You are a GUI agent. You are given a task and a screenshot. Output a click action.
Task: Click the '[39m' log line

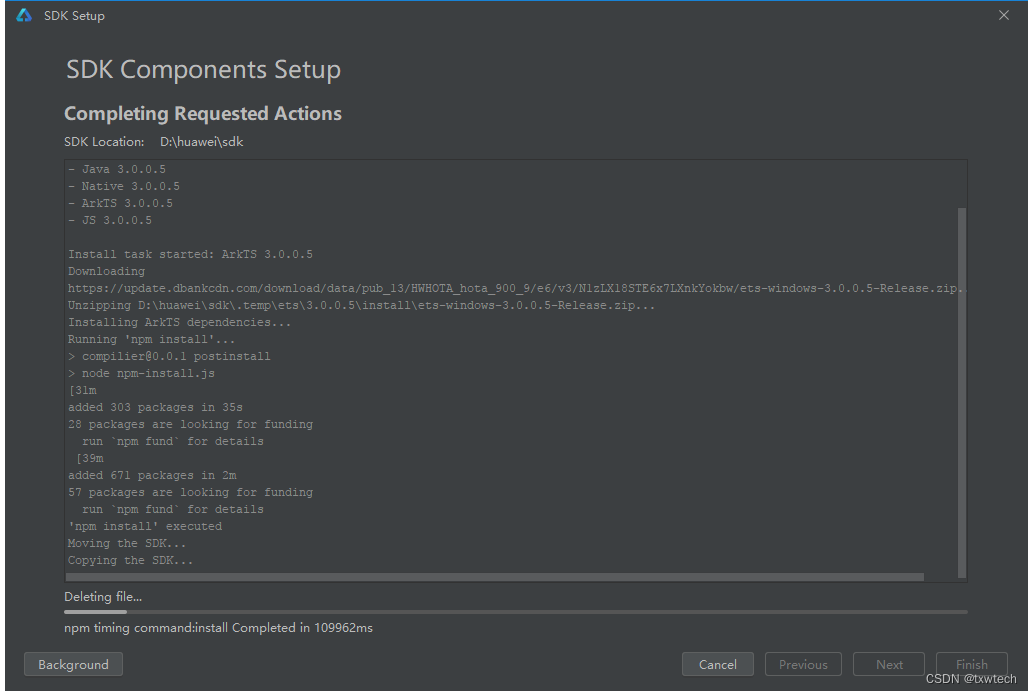pos(90,459)
